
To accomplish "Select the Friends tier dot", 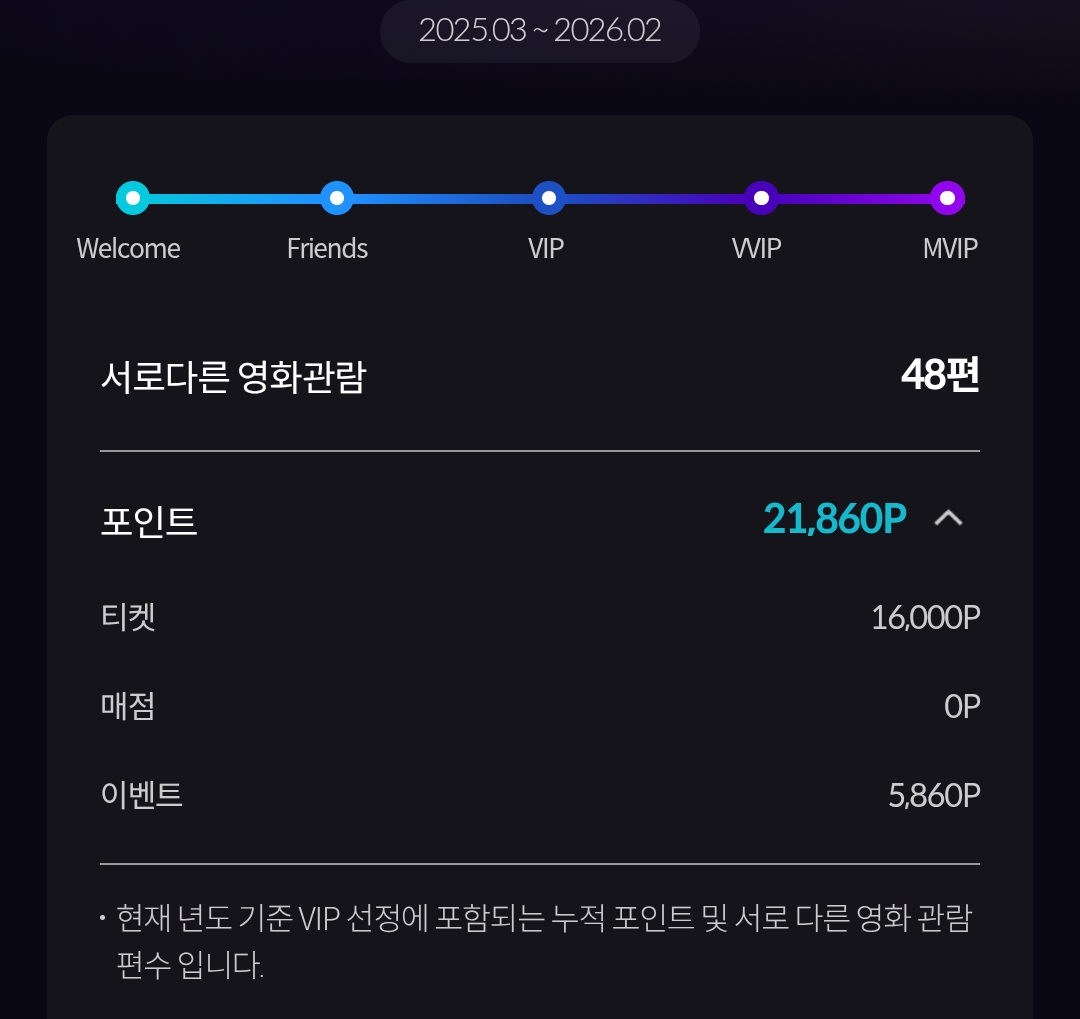I will tap(337, 198).
